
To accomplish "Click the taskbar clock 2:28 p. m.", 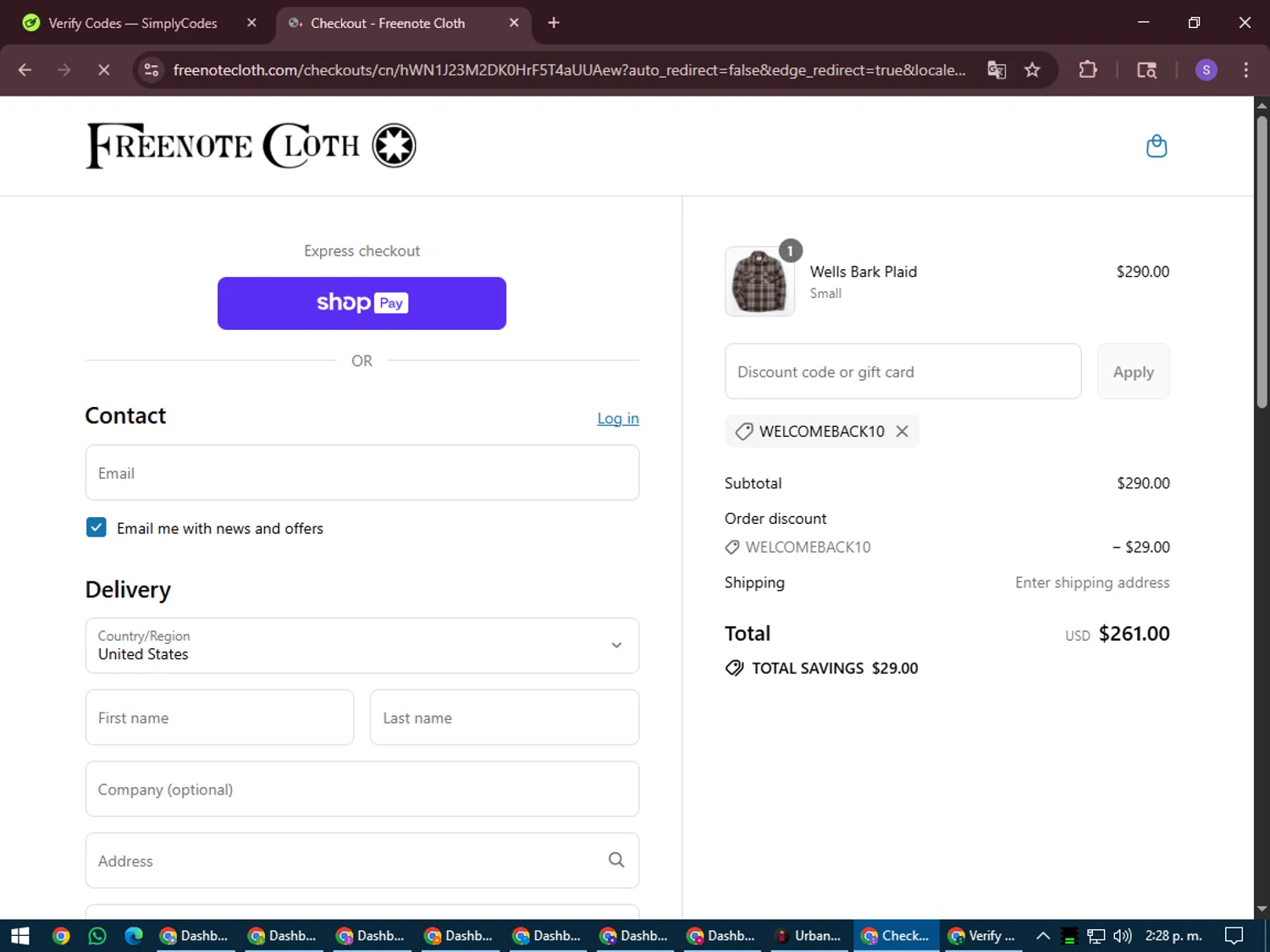I will point(1173,936).
